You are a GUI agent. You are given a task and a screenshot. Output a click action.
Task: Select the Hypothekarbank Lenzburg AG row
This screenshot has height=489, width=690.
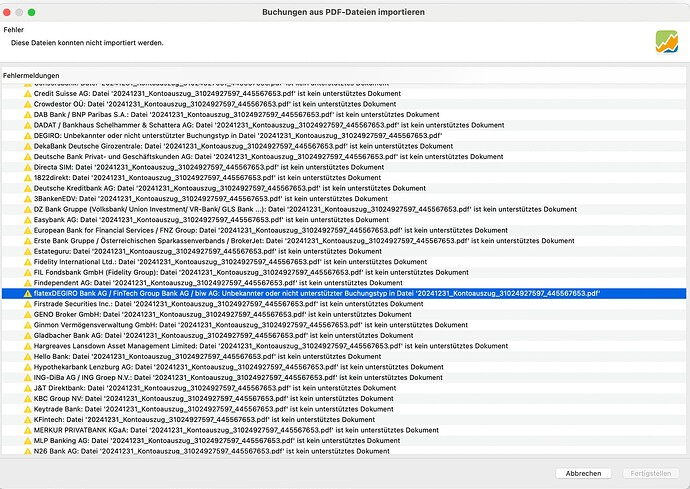(x=344, y=367)
